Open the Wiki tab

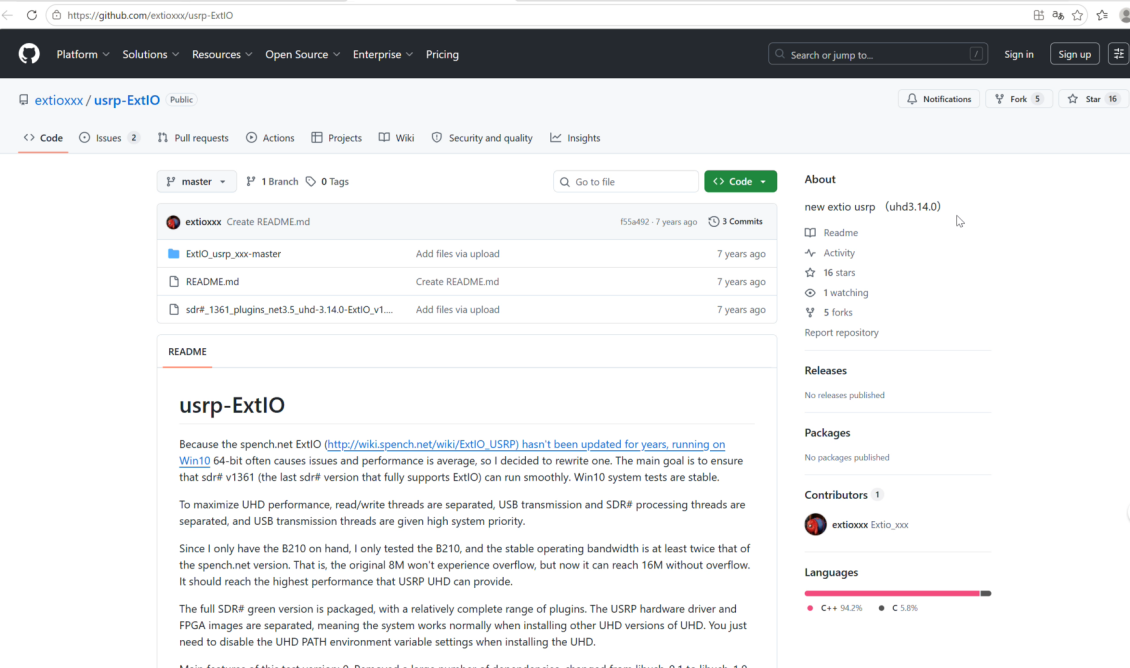[x=396, y=138]
